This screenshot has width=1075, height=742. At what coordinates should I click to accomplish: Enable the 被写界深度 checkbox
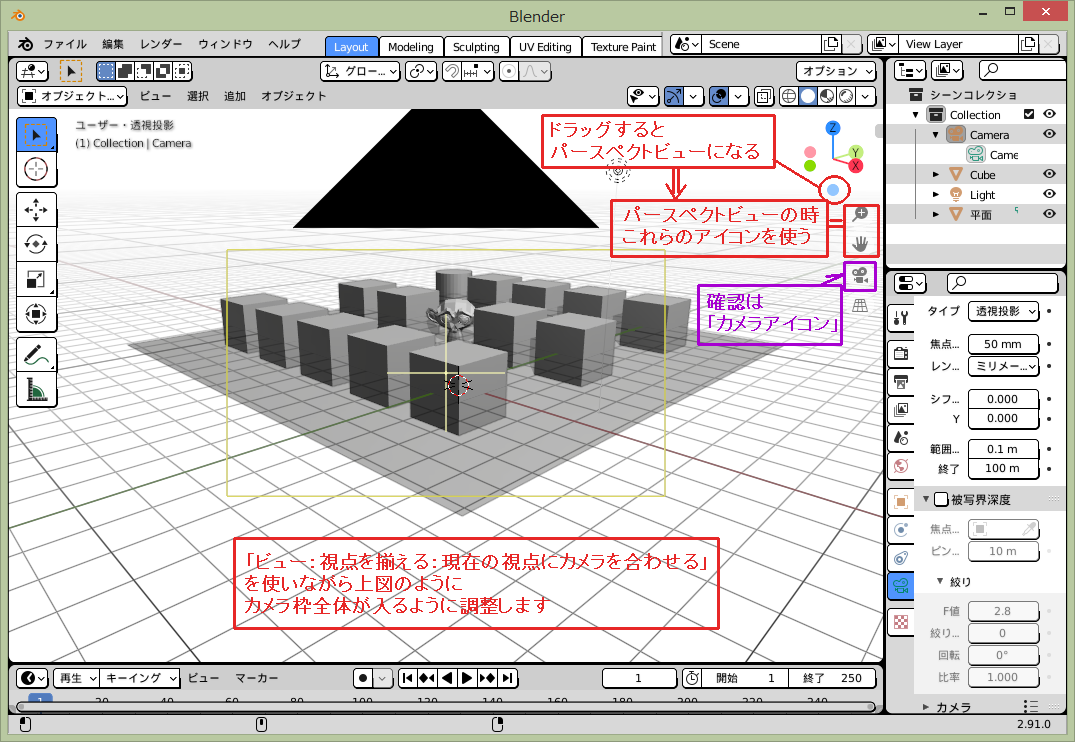tap(941, 499)
